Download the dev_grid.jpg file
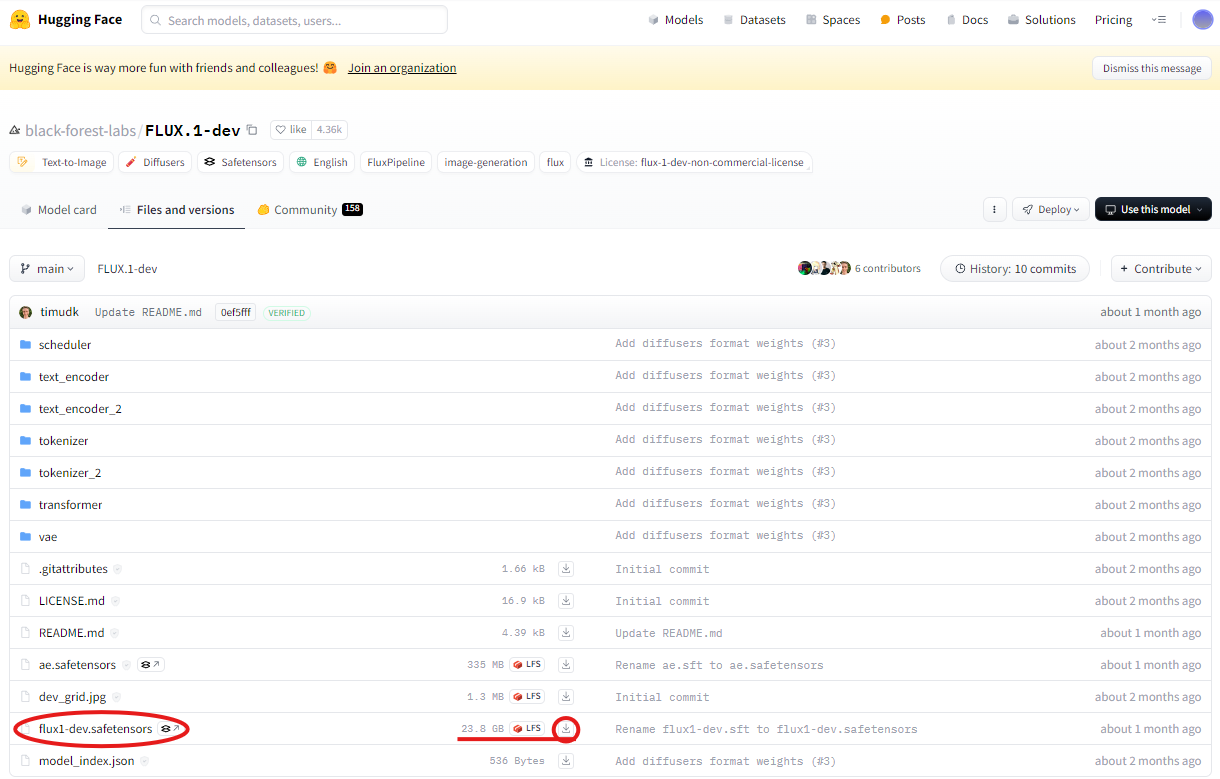 [566, 697]
